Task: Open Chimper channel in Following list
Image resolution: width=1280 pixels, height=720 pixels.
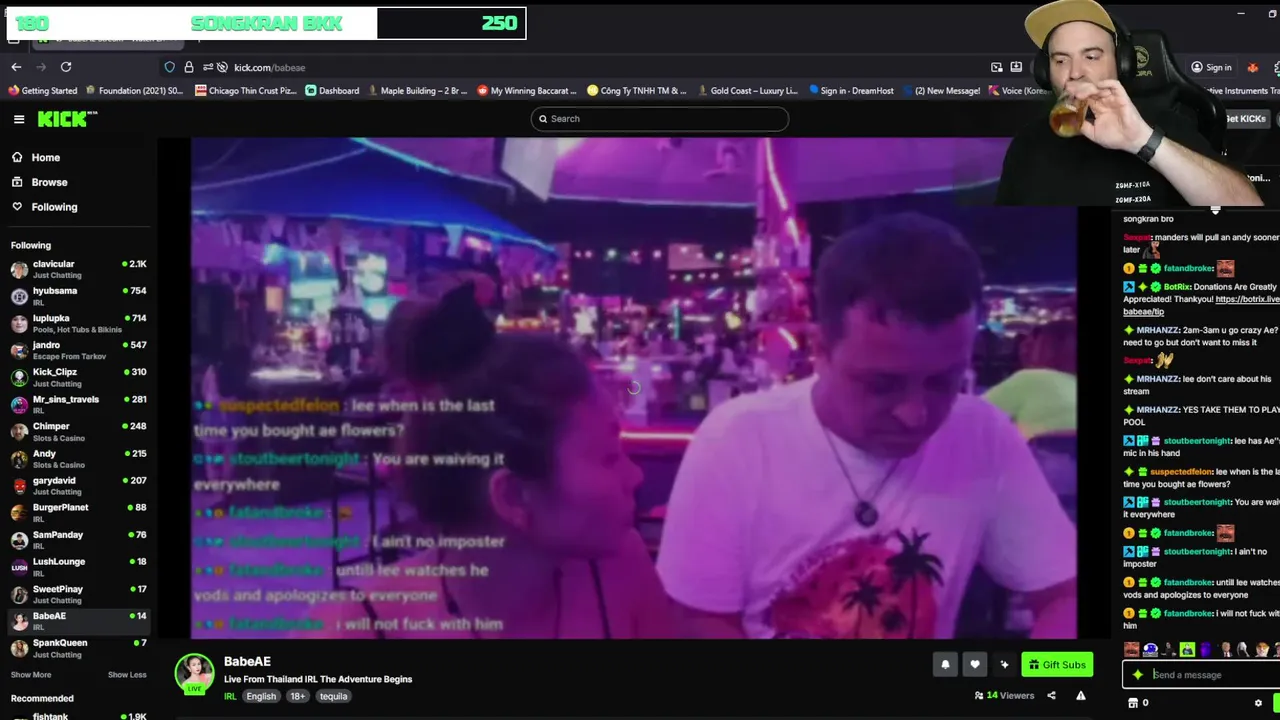Action: point(78,431)
